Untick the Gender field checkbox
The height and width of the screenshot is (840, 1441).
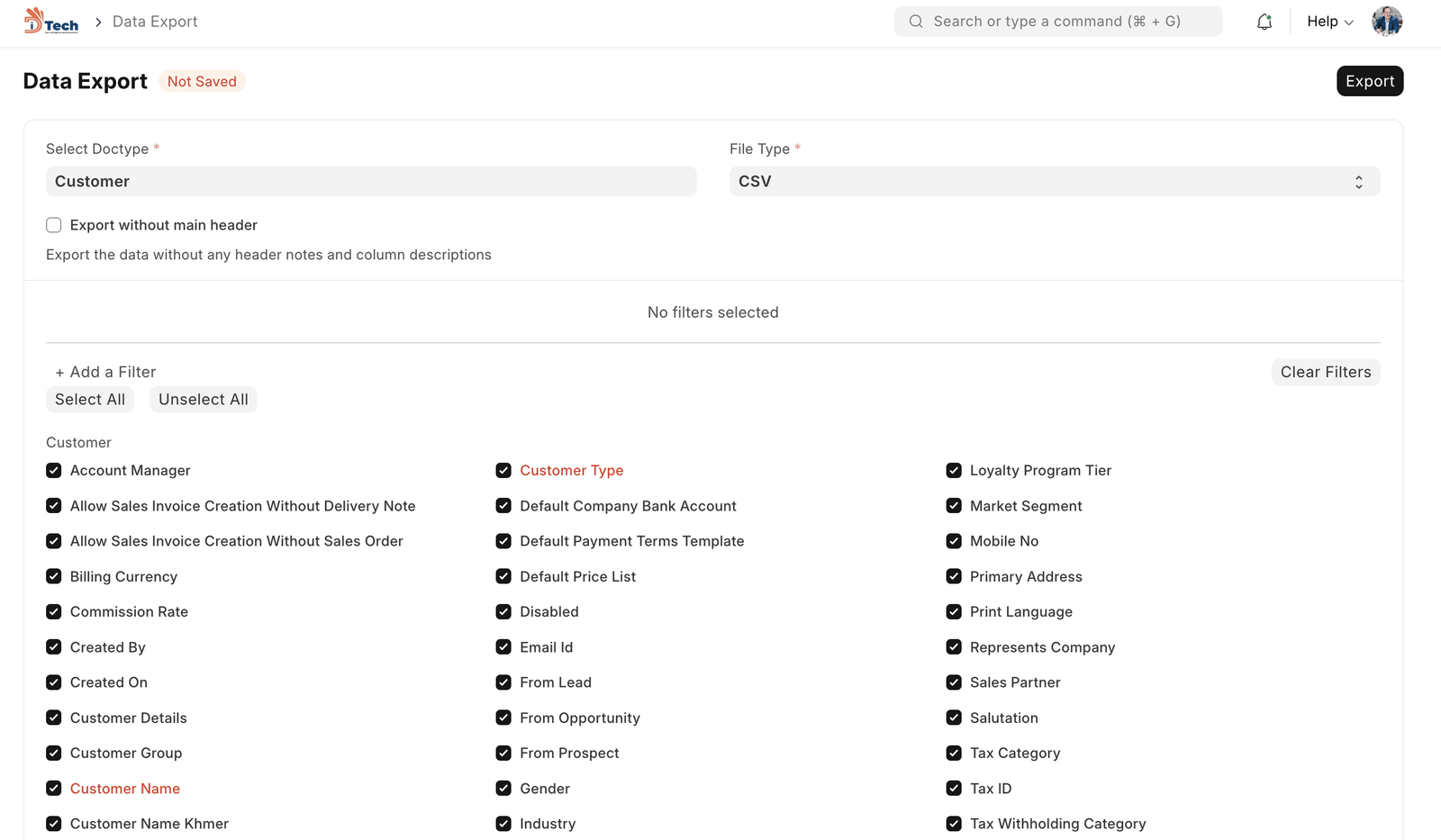point(503,789)
